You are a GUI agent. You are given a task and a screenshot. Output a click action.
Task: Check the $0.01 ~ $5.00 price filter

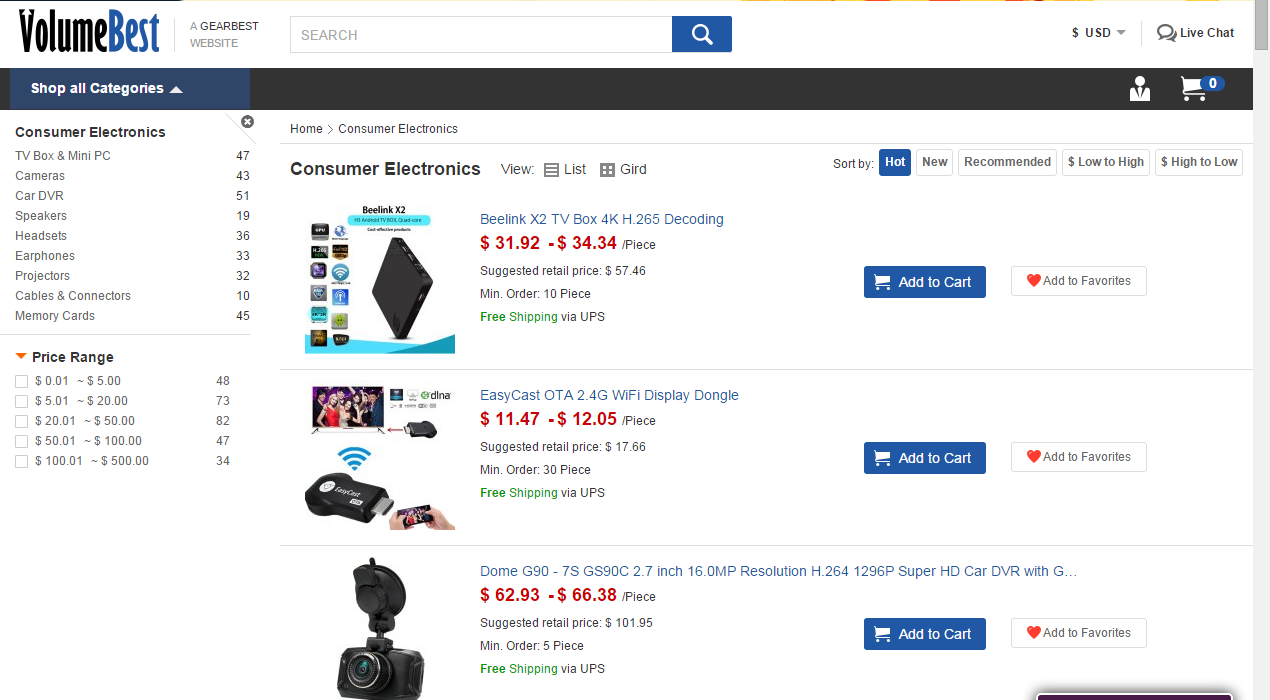[22, 381]
